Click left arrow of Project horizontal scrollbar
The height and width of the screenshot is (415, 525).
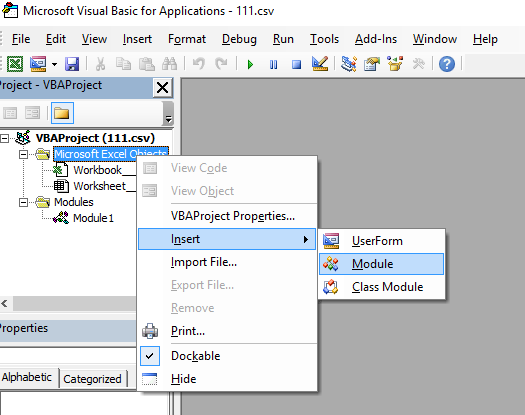[4, 303]
